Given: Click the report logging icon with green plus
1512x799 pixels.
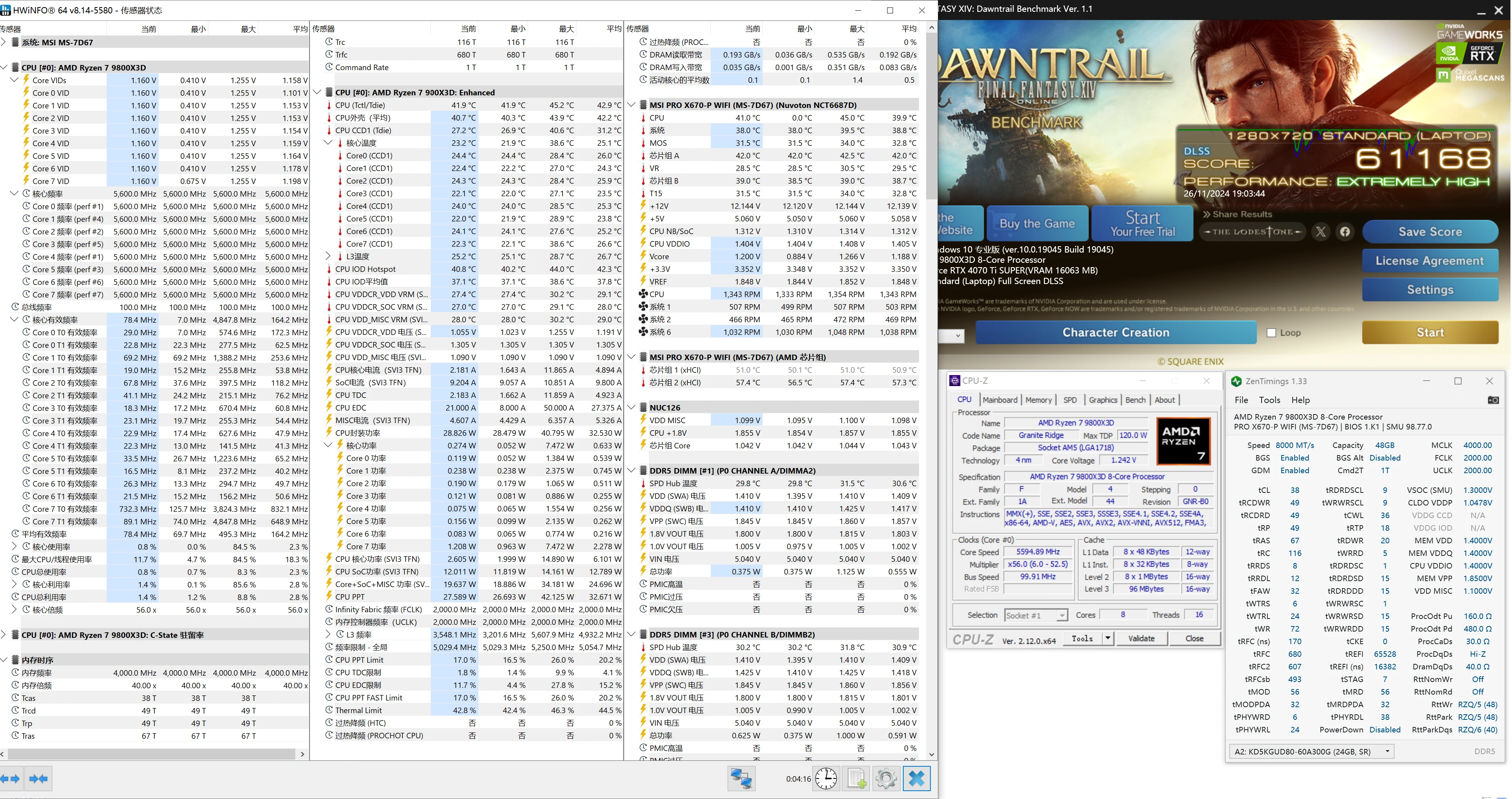Looking at the screenshot, I should (856, 779).
